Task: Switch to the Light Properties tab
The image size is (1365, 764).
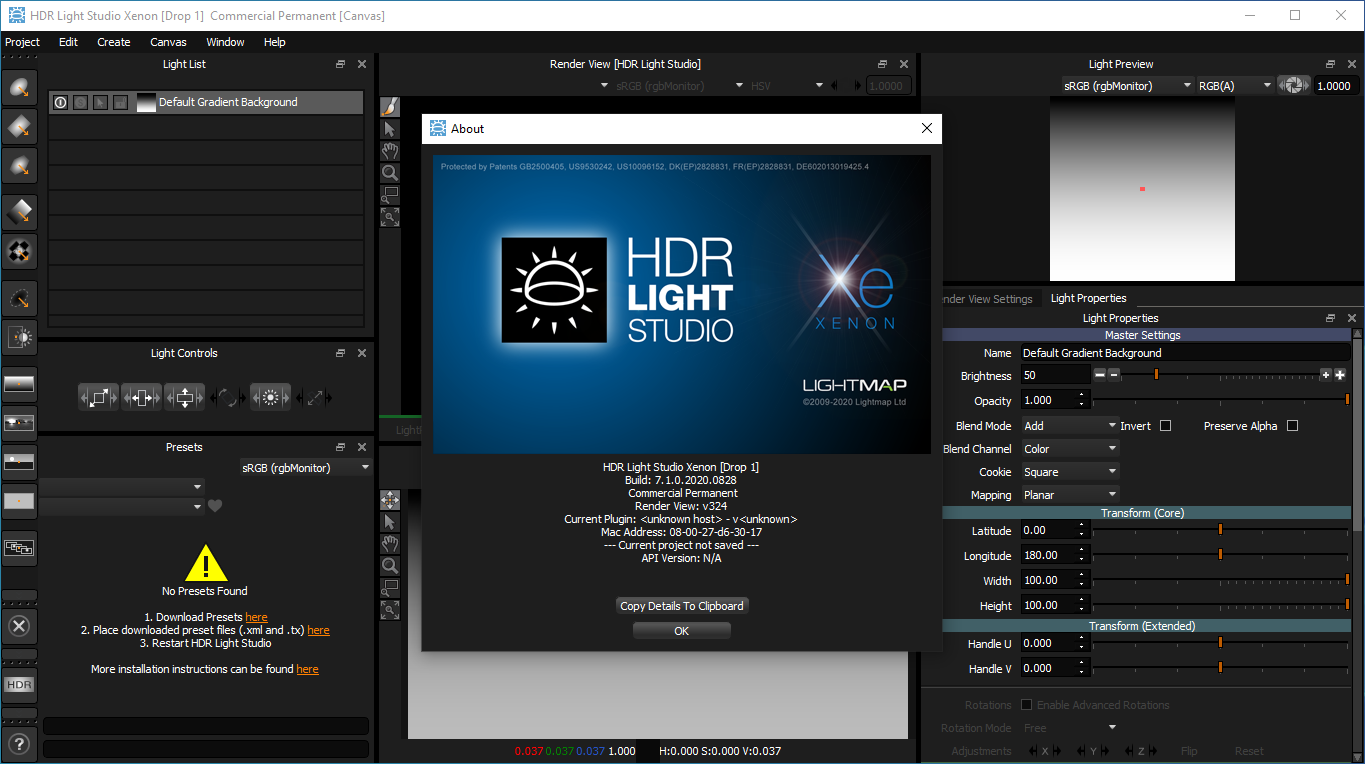Action: (1088, 298)
